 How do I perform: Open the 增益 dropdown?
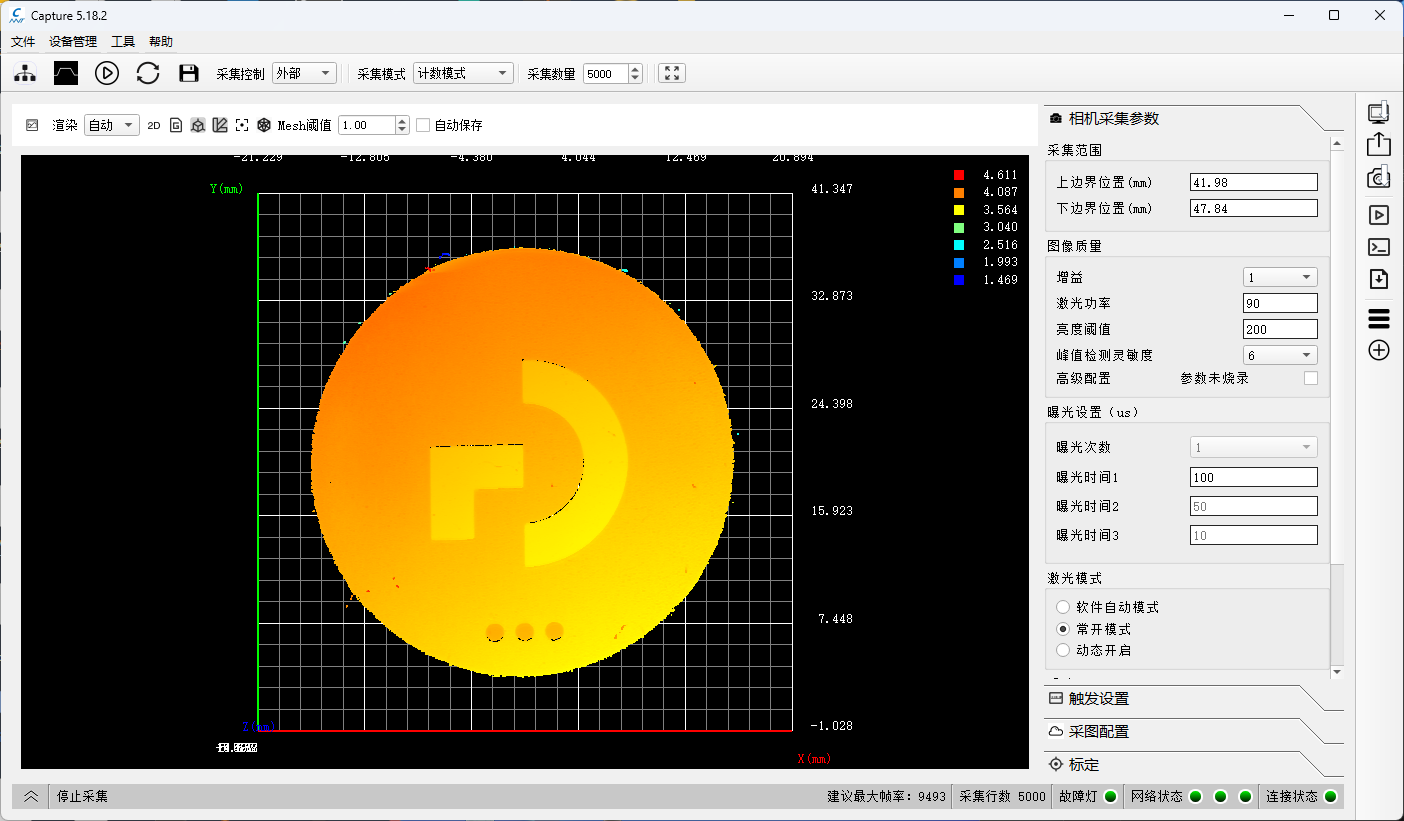click(1280, 277)
